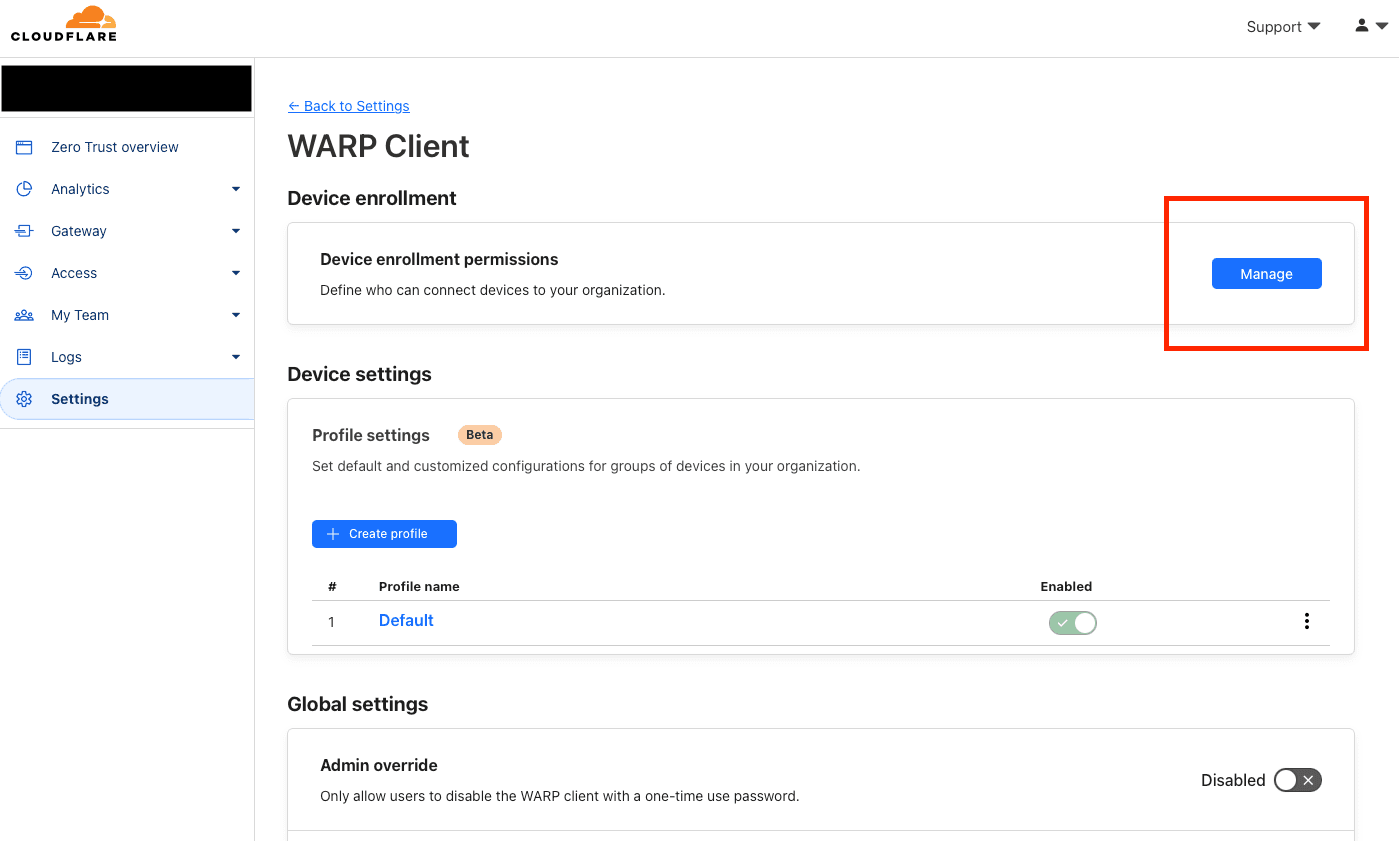Click the Settings gear icon
Screen dimensions: 1399x841
[24, 399]
